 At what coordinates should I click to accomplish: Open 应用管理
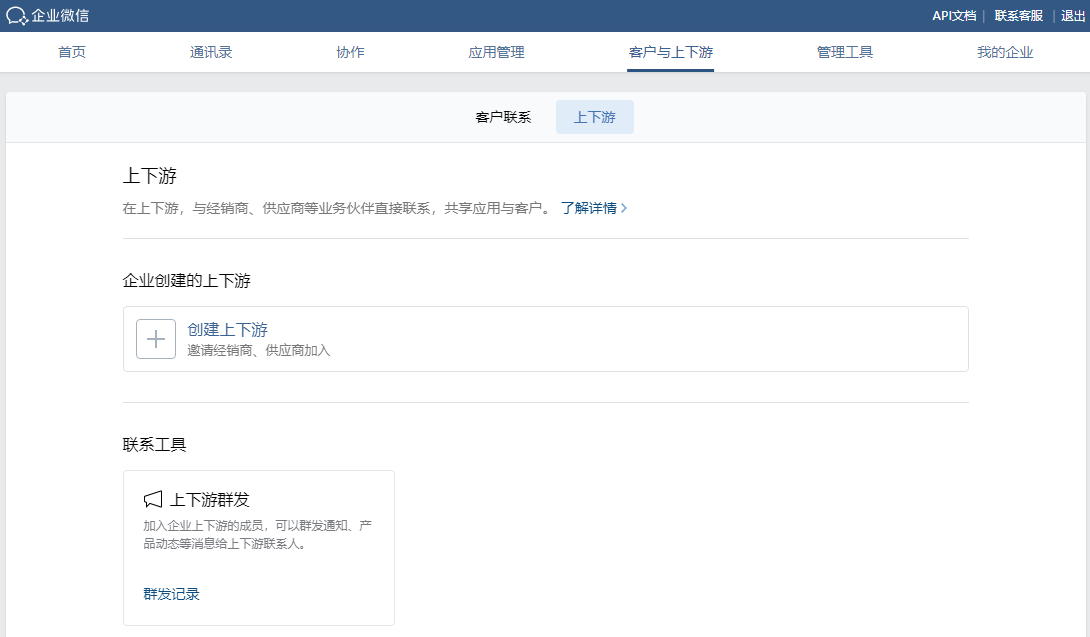click(x=495, y=52)
